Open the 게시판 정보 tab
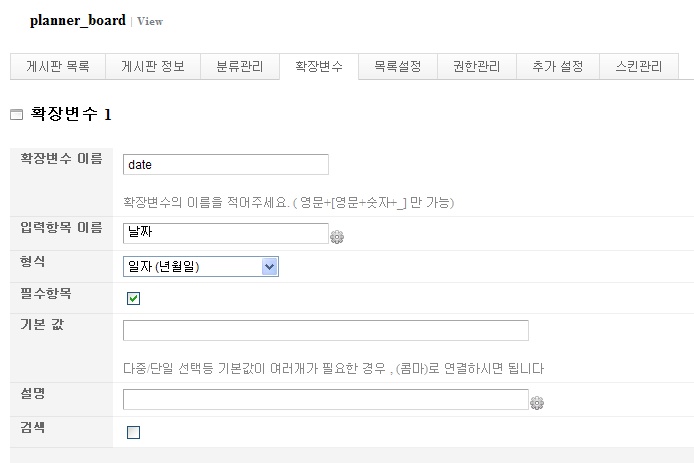694x463 pixels. pyautogui.click(x=153, y=66)
